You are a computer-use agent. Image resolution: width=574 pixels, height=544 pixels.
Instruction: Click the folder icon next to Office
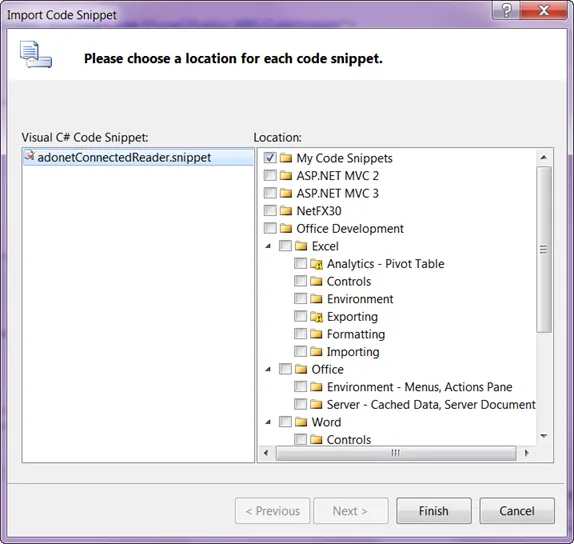point(301,369)
